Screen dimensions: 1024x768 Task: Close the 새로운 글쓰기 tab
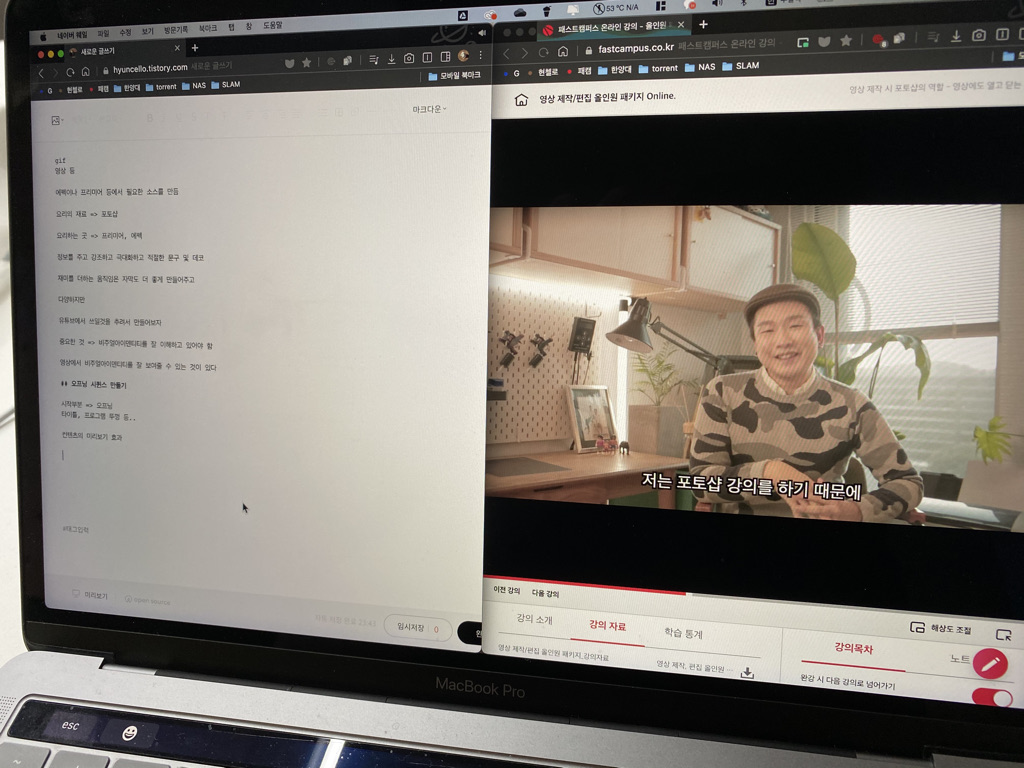(177, 48)
